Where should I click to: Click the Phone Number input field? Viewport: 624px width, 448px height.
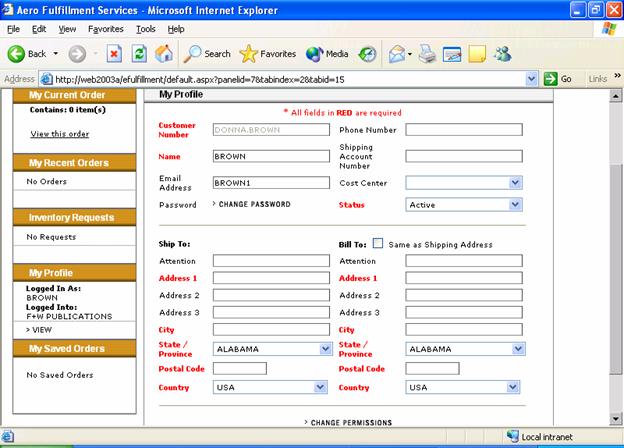pos(464,129)
